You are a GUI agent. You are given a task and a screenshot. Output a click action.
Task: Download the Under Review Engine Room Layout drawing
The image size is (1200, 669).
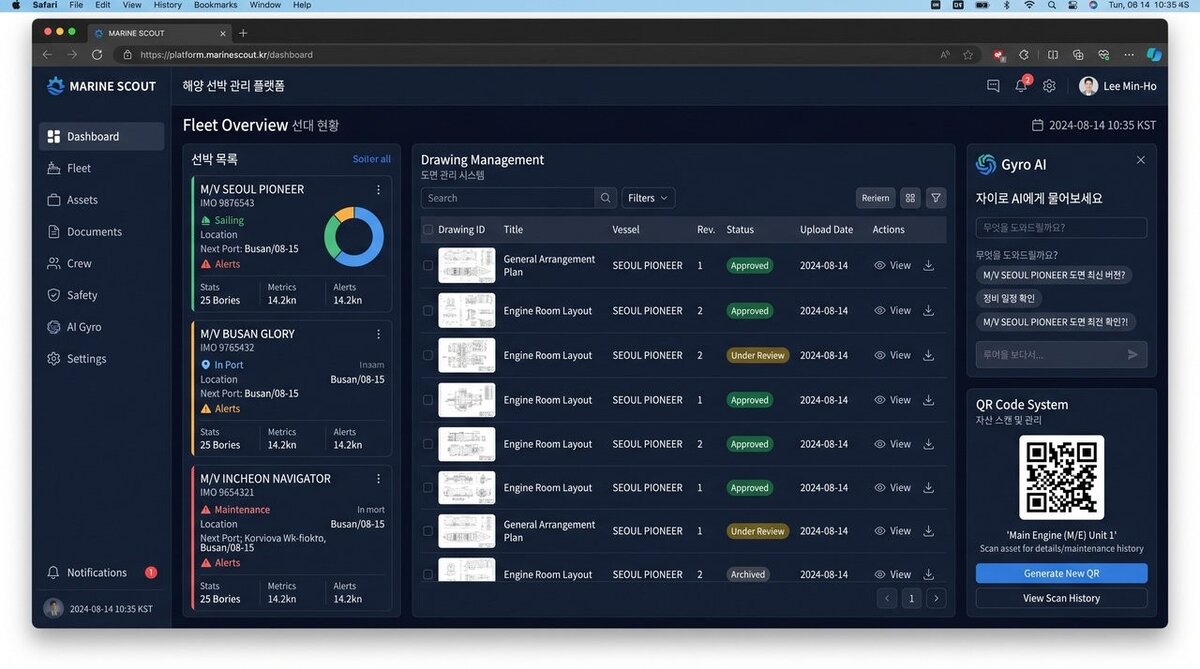[x=928, y=355]
